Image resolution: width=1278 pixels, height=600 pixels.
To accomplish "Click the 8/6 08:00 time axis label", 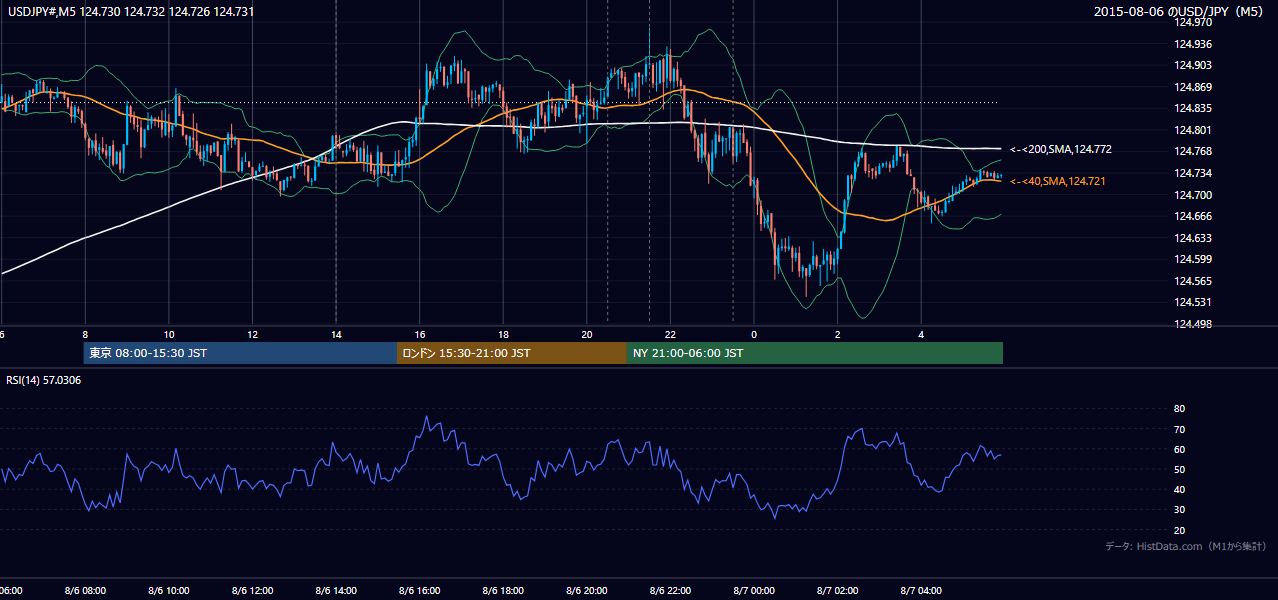I will pyautogui.click(x=84, y=591).
